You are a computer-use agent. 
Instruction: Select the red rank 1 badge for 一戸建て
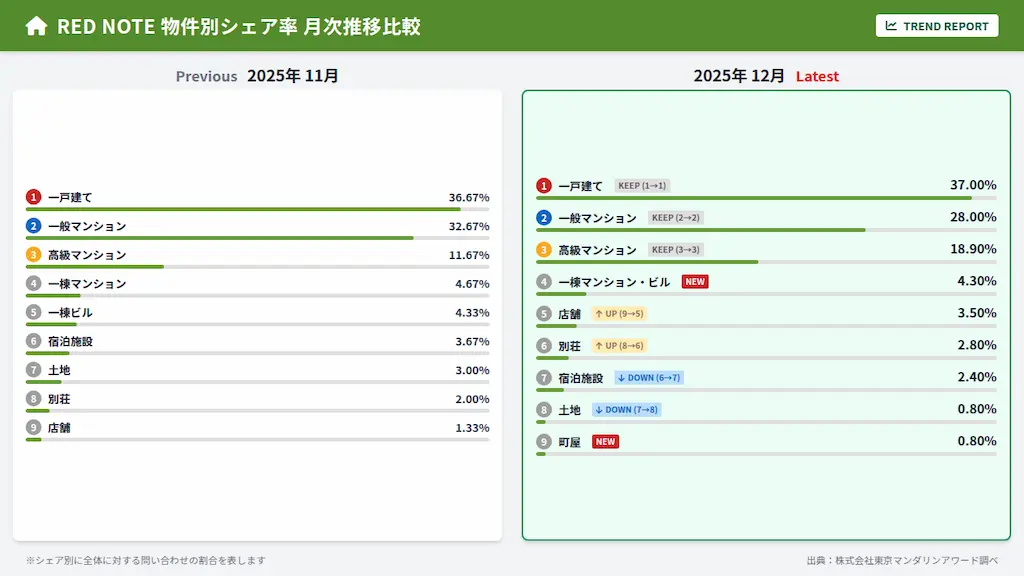[544, 185]
